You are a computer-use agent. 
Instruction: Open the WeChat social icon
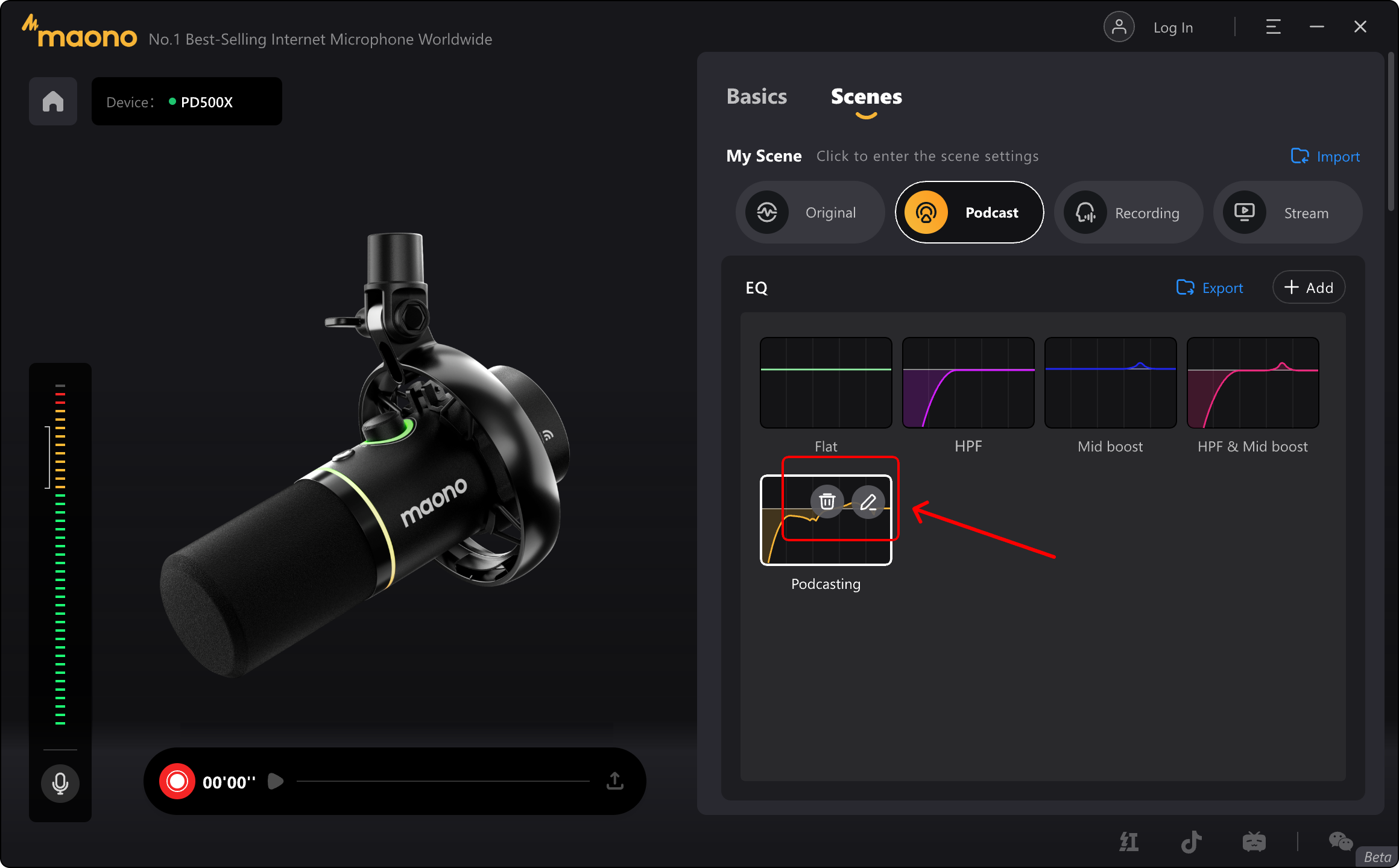click(x=1341, y=841)
